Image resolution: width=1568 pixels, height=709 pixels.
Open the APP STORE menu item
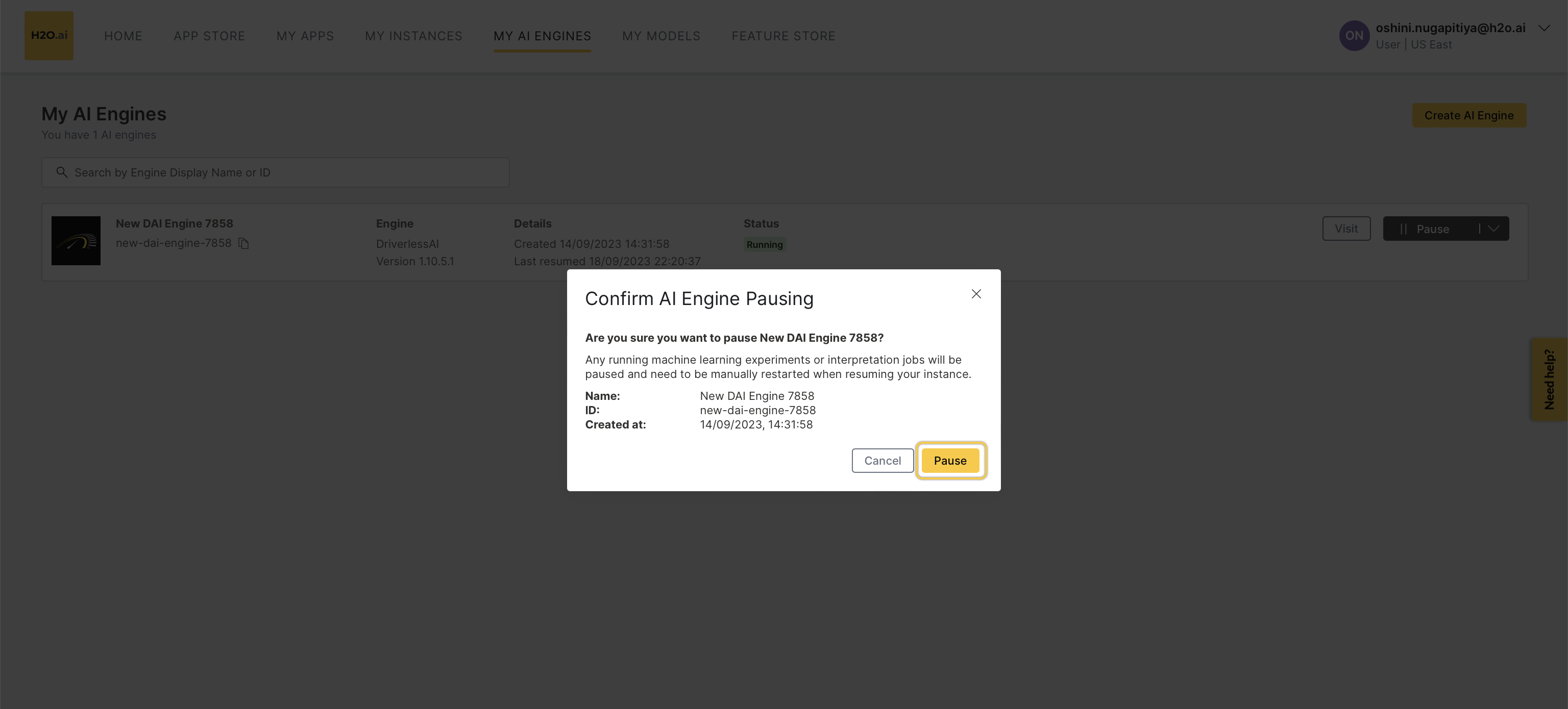pyautogui.click(x=209, y=35)
